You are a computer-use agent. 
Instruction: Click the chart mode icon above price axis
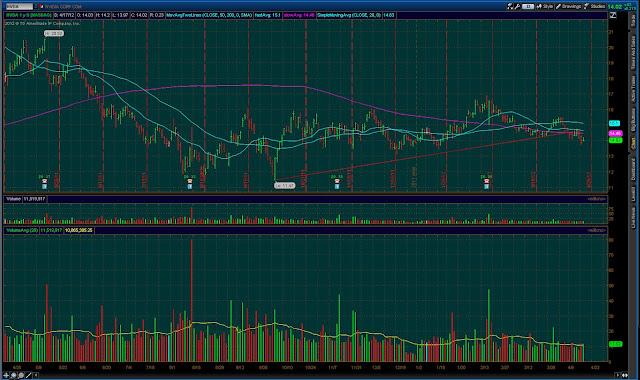(613, 15)
